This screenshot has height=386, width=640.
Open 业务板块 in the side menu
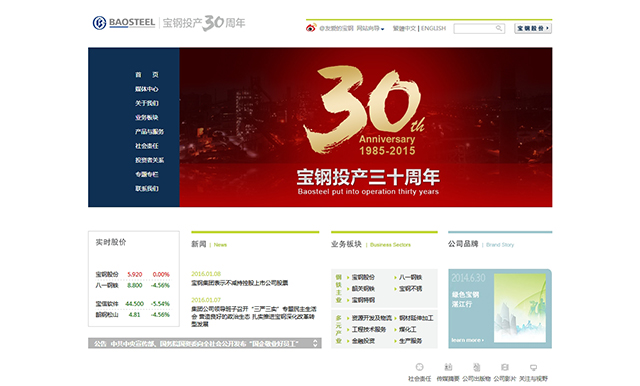point(147,118)
